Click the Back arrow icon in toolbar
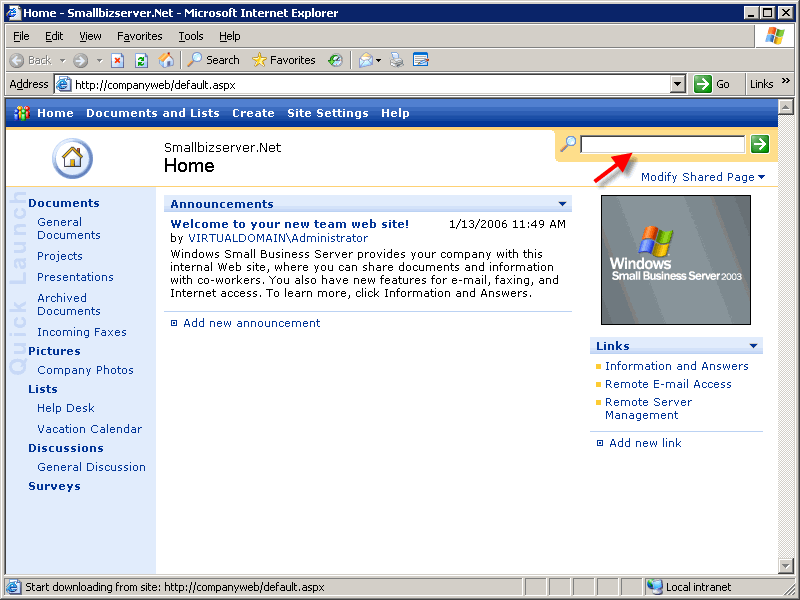Screen dimensions: 800x600 [x=16, y=60]
